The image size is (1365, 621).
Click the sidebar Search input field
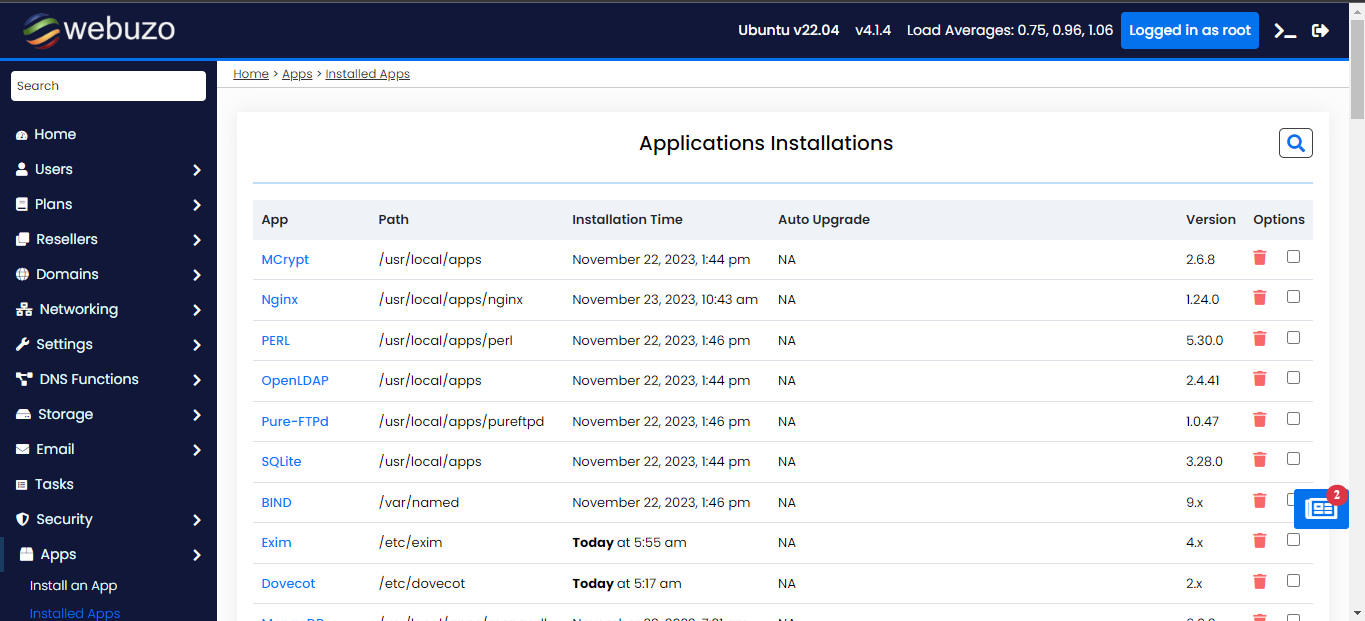[108, 86]
